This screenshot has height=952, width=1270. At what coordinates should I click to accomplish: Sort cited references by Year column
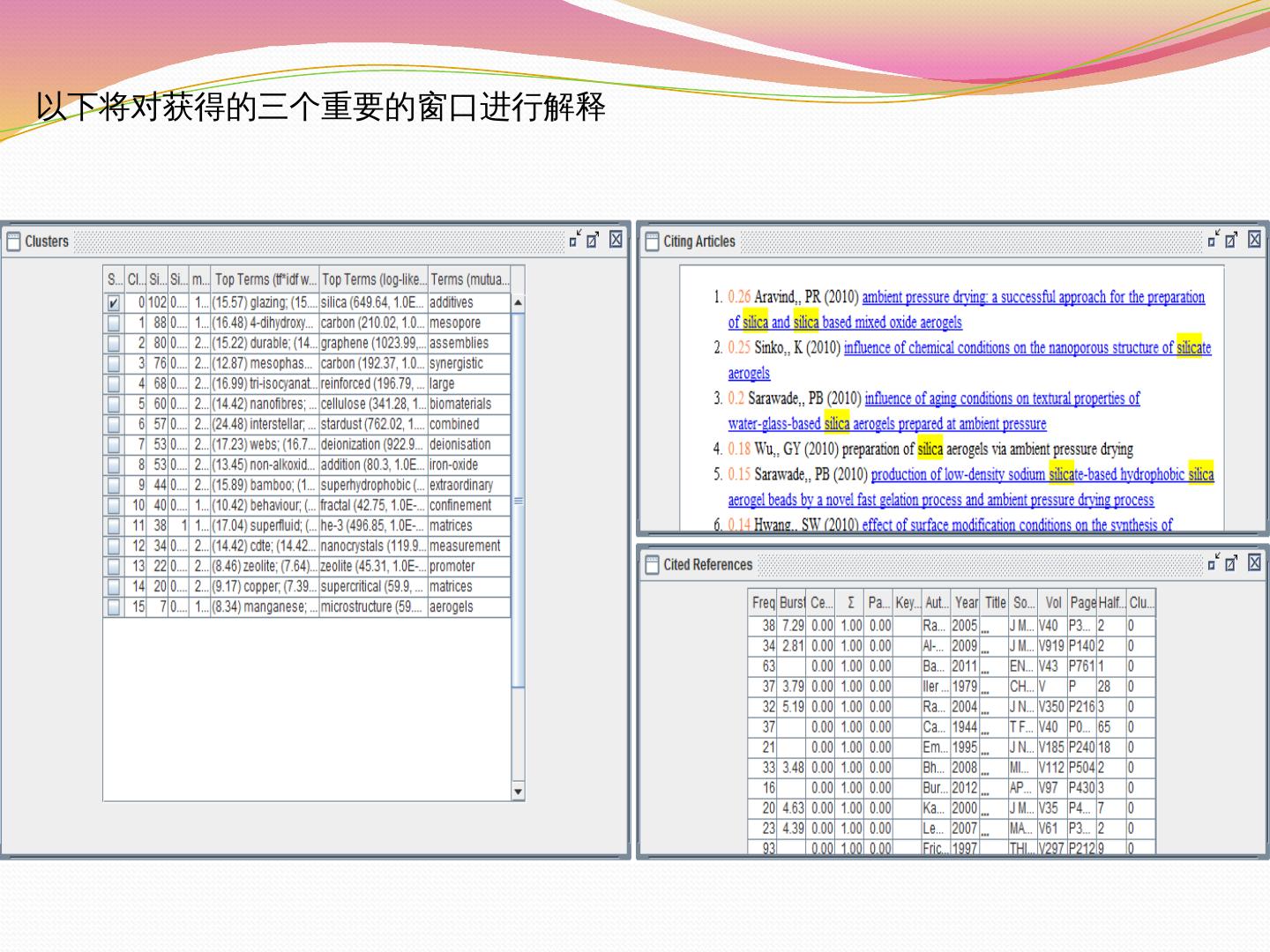[x=966, y=603]
